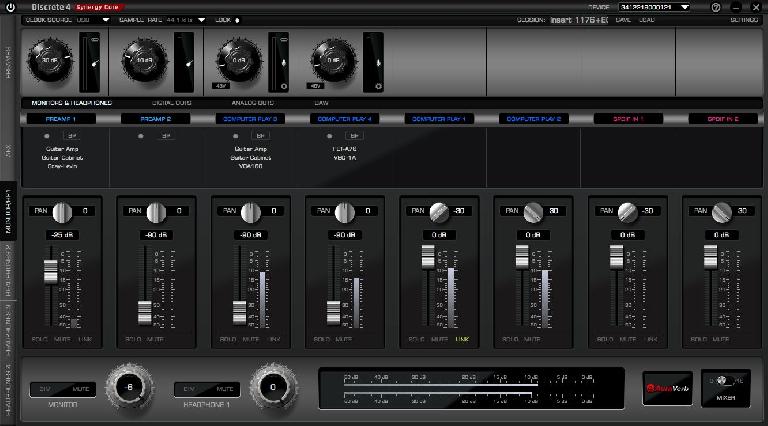The height and width of the screenshot is (426, 768).
Task: Toggle BP bypass on Computer Play 3 effects
Action: (x=260, y=136)
